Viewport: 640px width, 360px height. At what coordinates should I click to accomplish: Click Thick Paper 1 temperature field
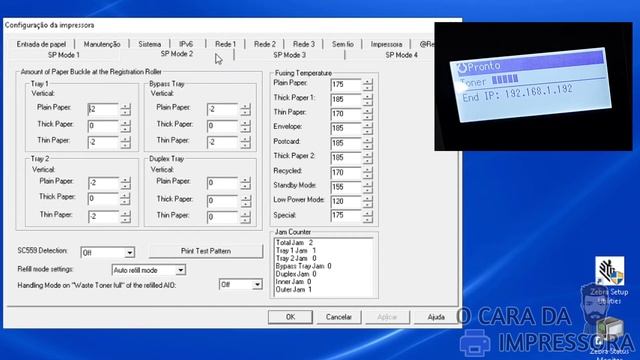346,99
